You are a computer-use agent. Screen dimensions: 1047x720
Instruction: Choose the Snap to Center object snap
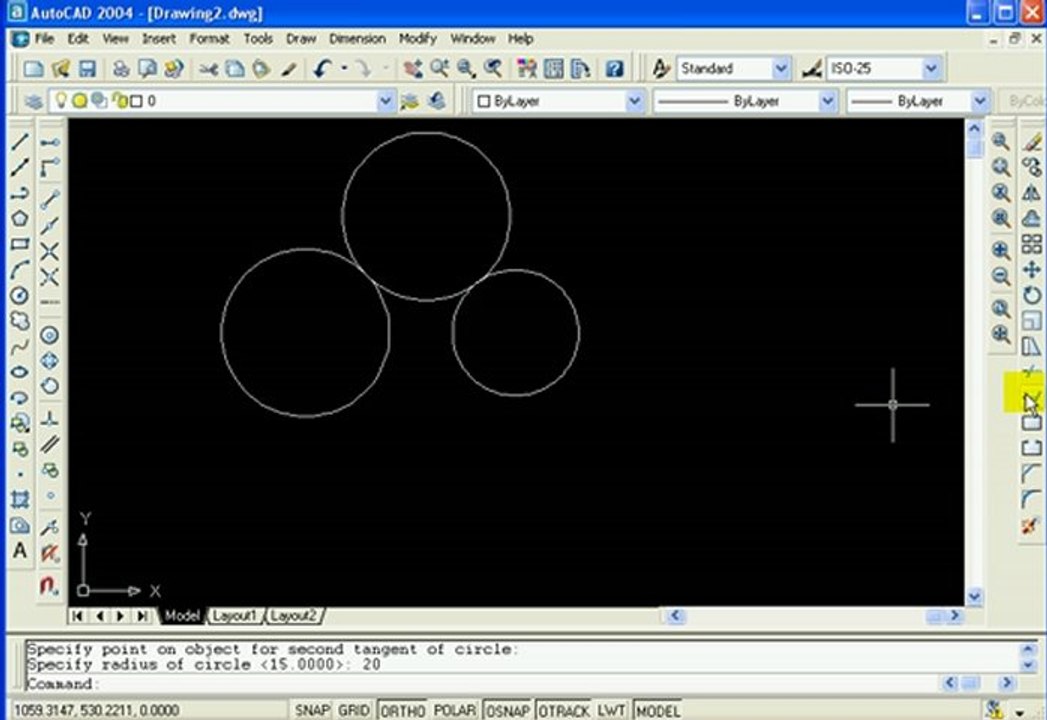50,335
